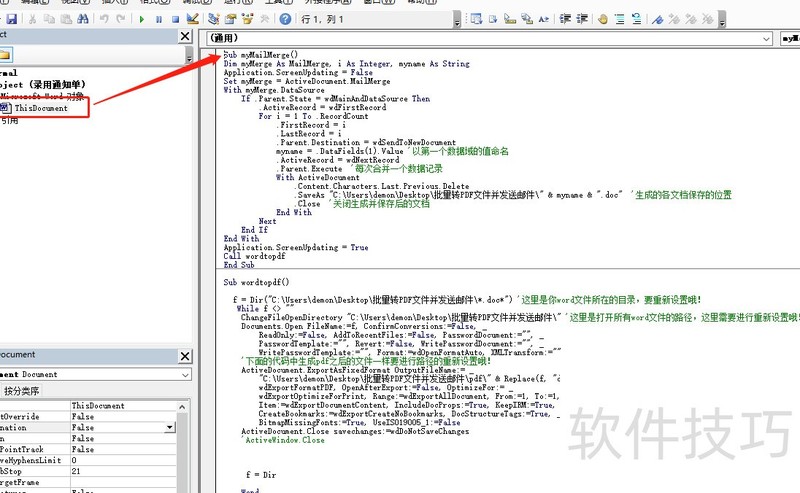Select ThisDocument in the project tree

pyautogui.click(x=41, y=108)
